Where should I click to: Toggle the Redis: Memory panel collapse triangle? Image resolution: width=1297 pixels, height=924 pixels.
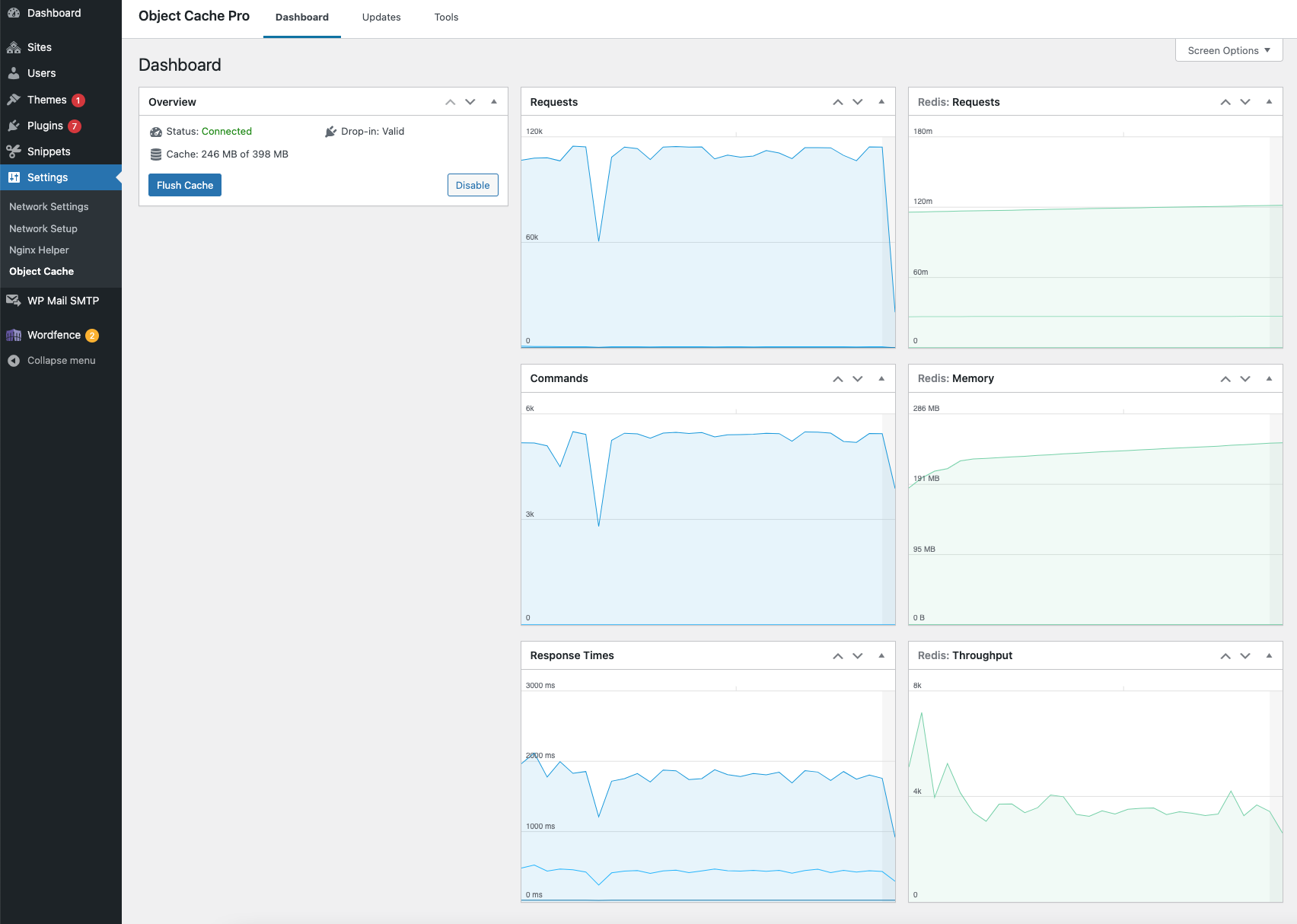1269,378
